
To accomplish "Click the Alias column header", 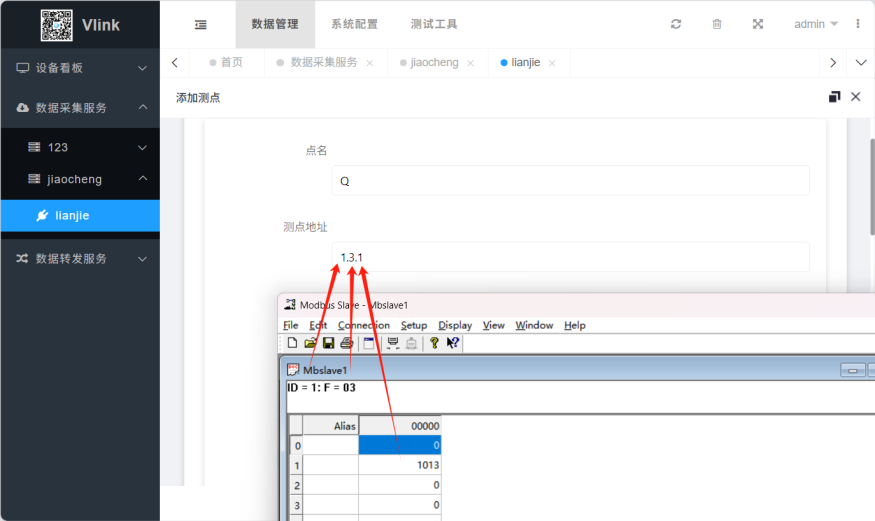I will click(330, 426).
